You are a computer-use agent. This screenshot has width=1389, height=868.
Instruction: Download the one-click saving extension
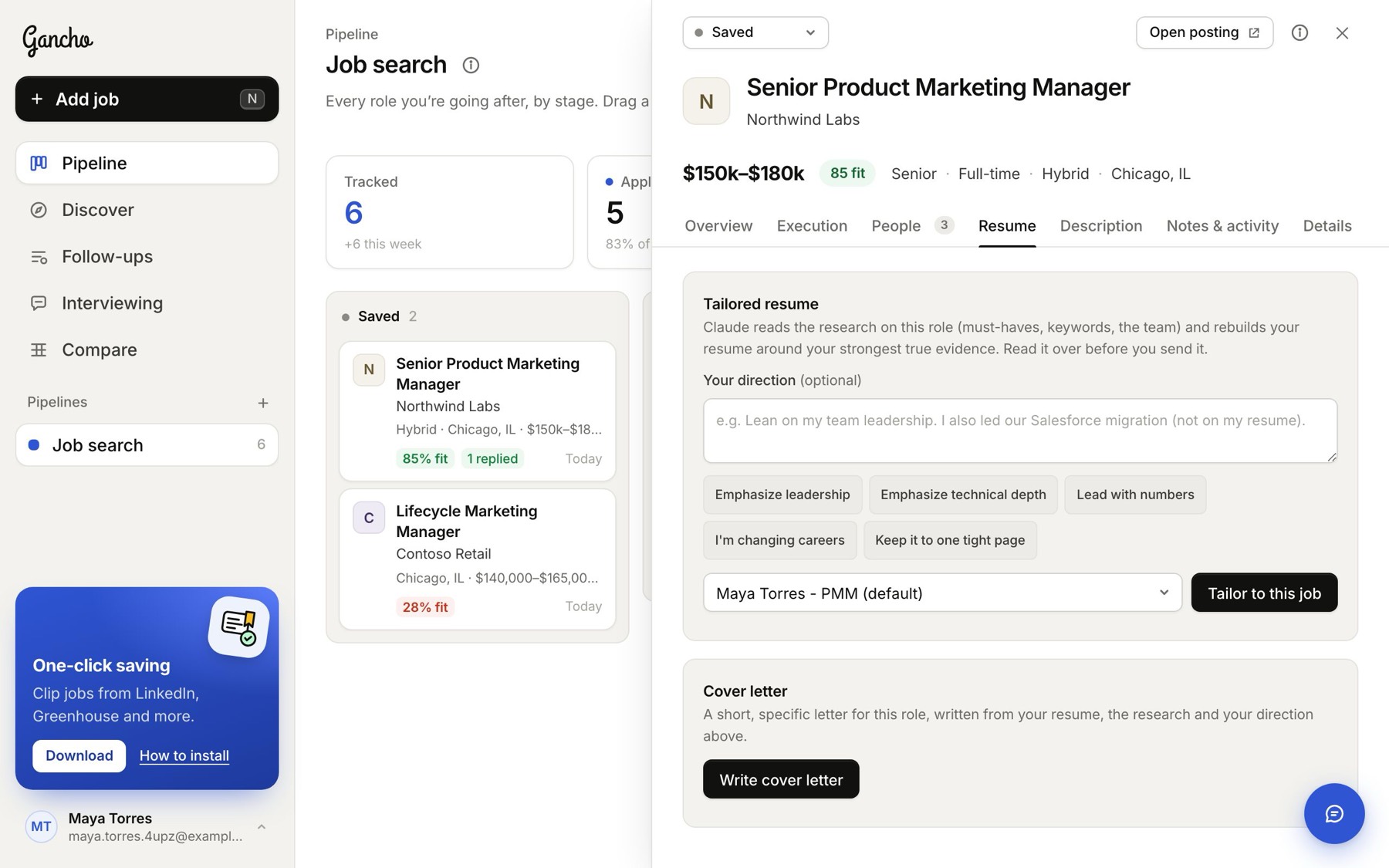[79, 755]
